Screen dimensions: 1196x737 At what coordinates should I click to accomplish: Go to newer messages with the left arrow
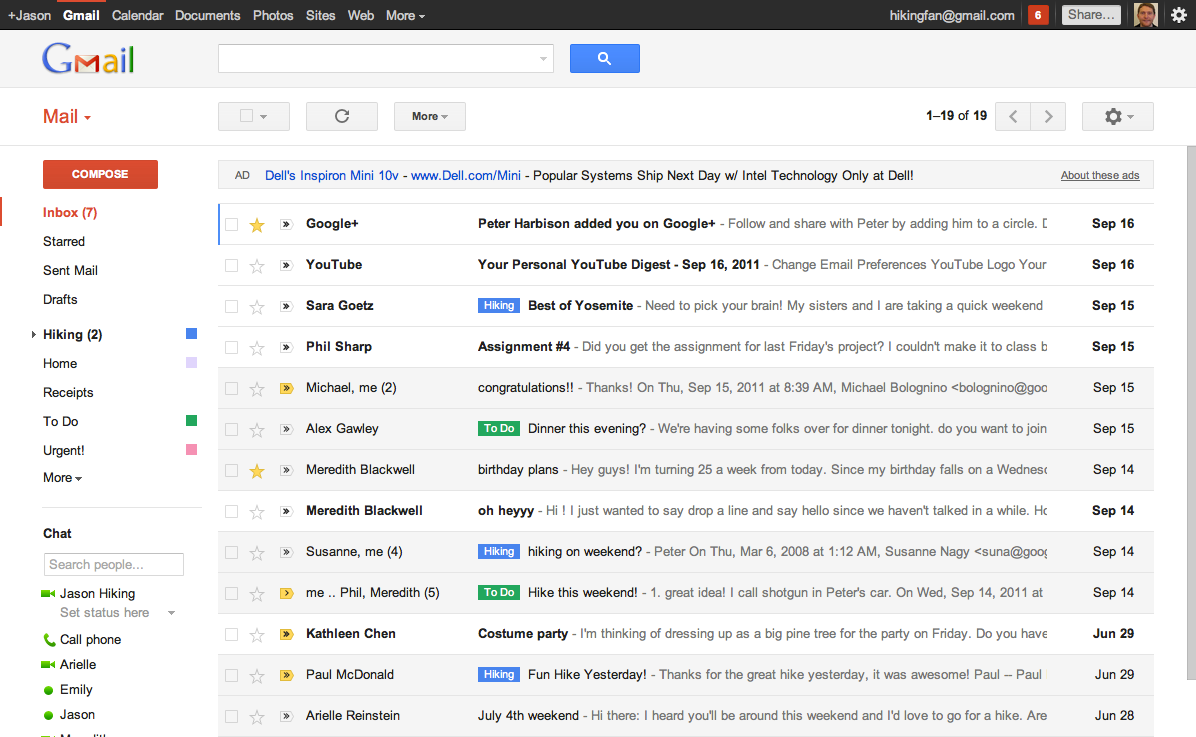[x=1013, y=116]
